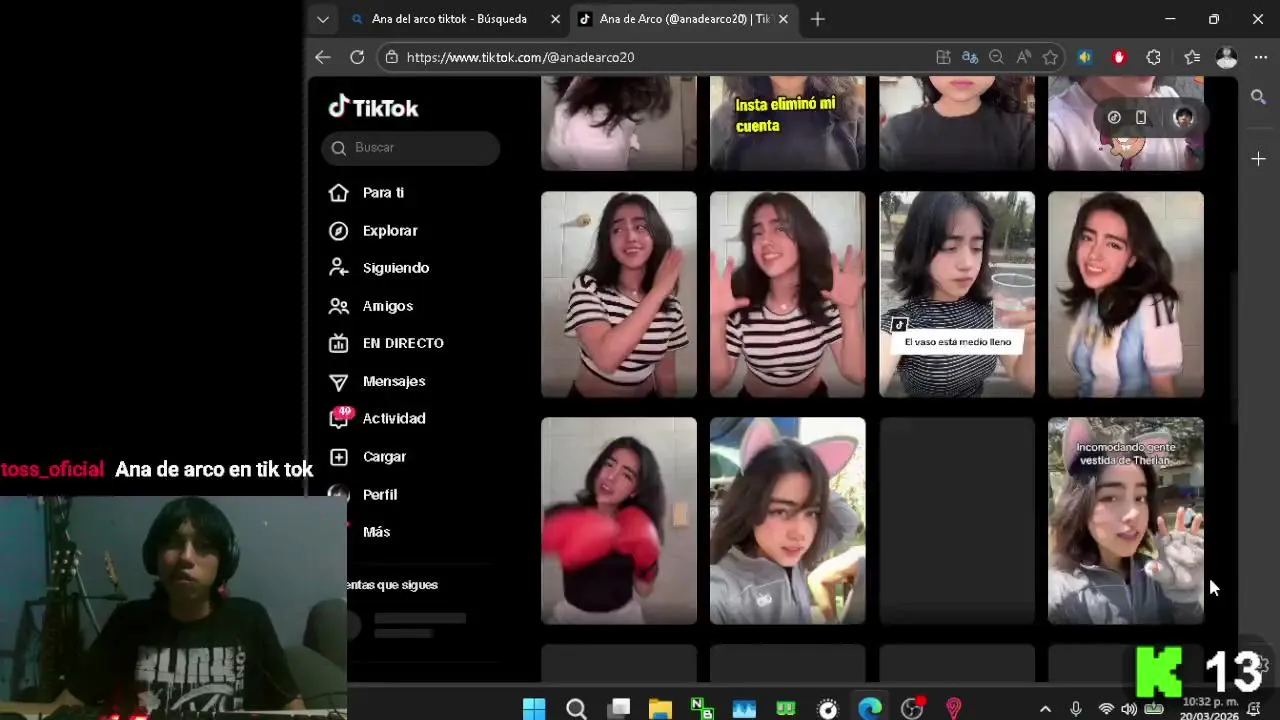Open the Amigos section
The image size is (1280, 720).
tap(388, 306)
